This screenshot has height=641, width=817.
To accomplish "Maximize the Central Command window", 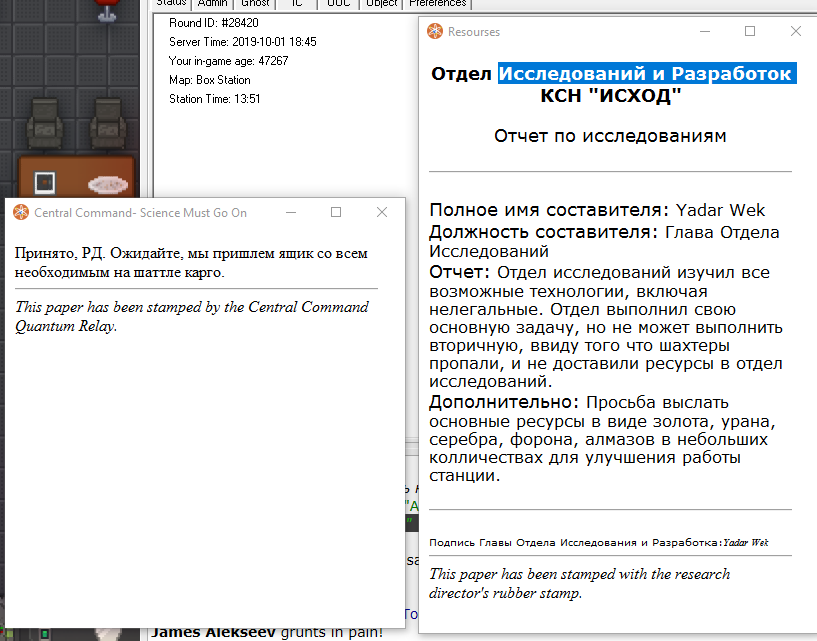I will point(336,212).
